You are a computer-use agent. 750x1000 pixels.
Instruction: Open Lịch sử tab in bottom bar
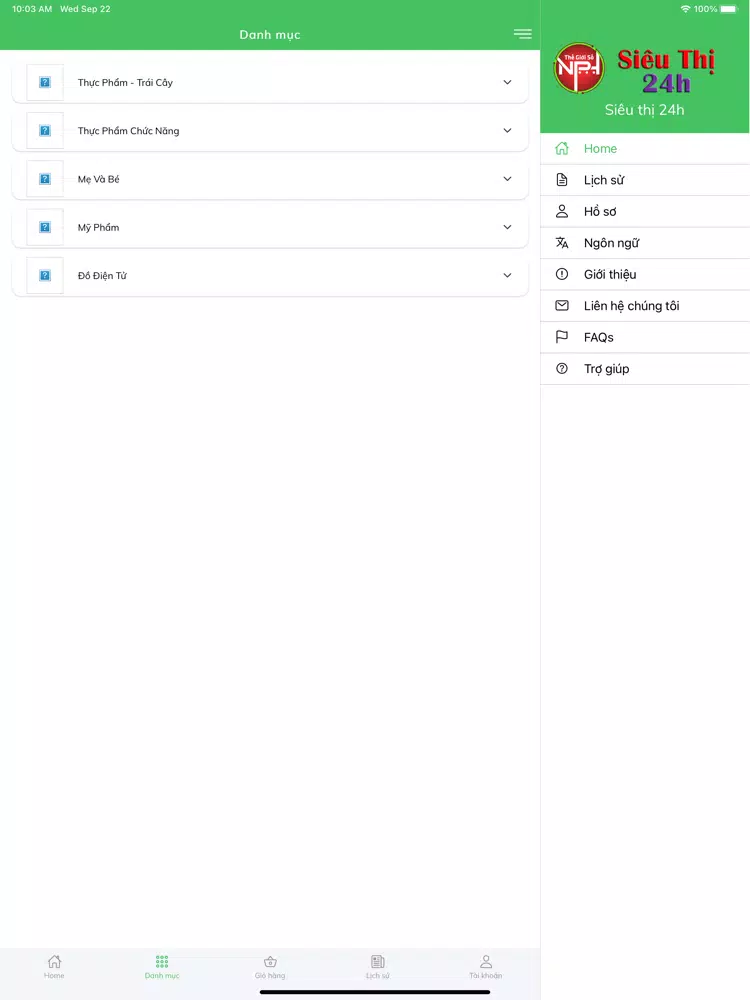click(378, 966)
